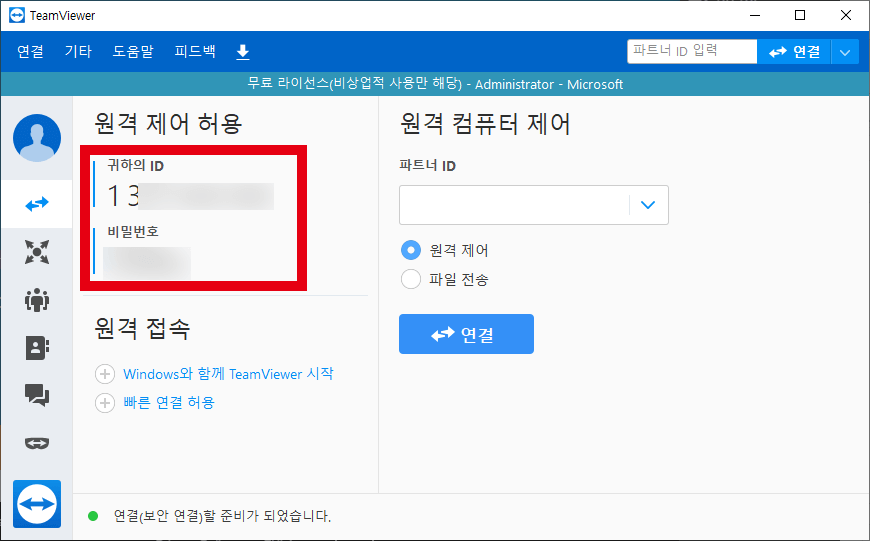The image size is (870, 541).
Task: Open the Remote Management sidebar icon
Action: tap(37, 252)
